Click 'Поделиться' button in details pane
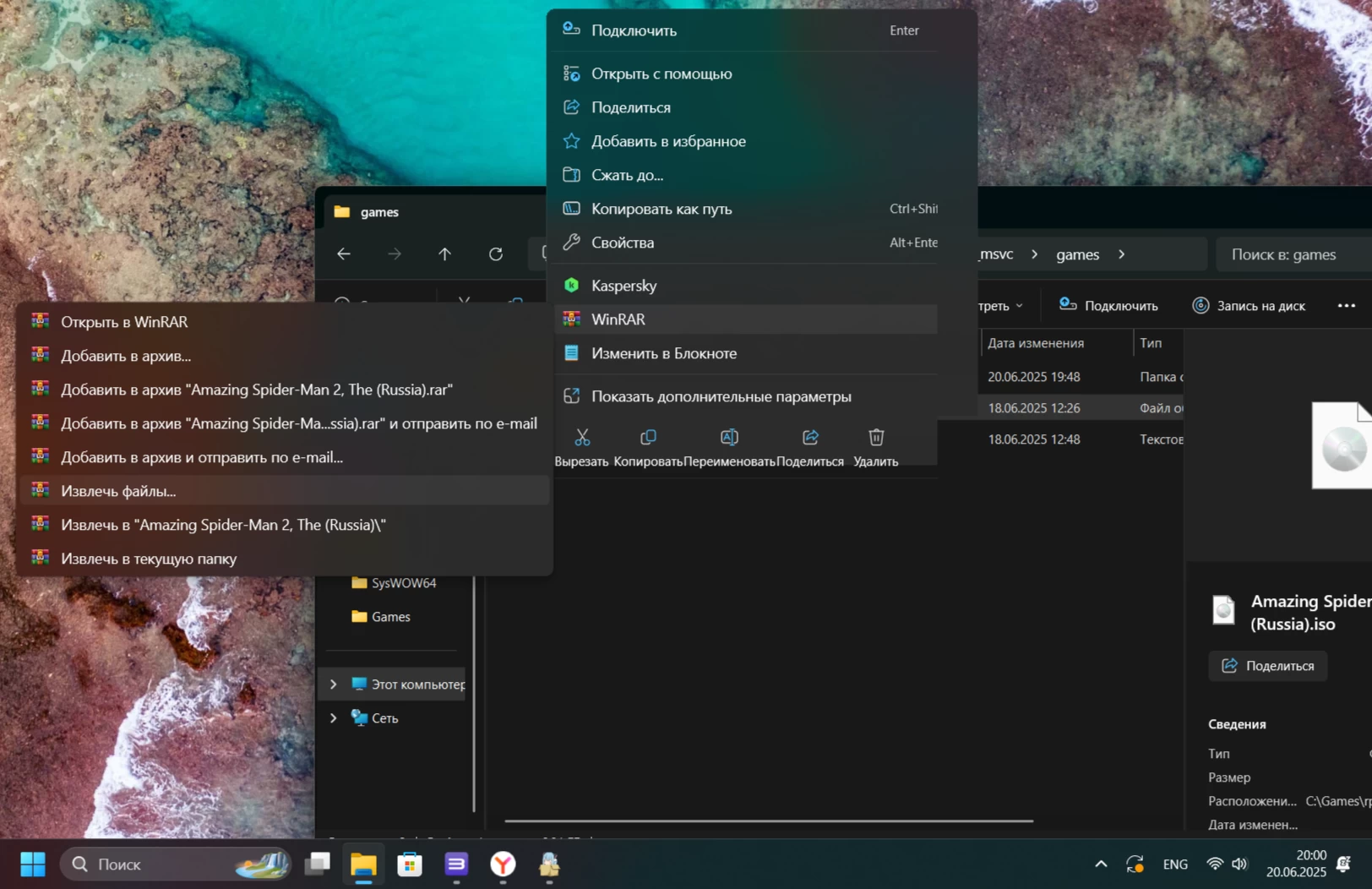The height and width of the screenshot is (889, 1372). click(1267, 666)
